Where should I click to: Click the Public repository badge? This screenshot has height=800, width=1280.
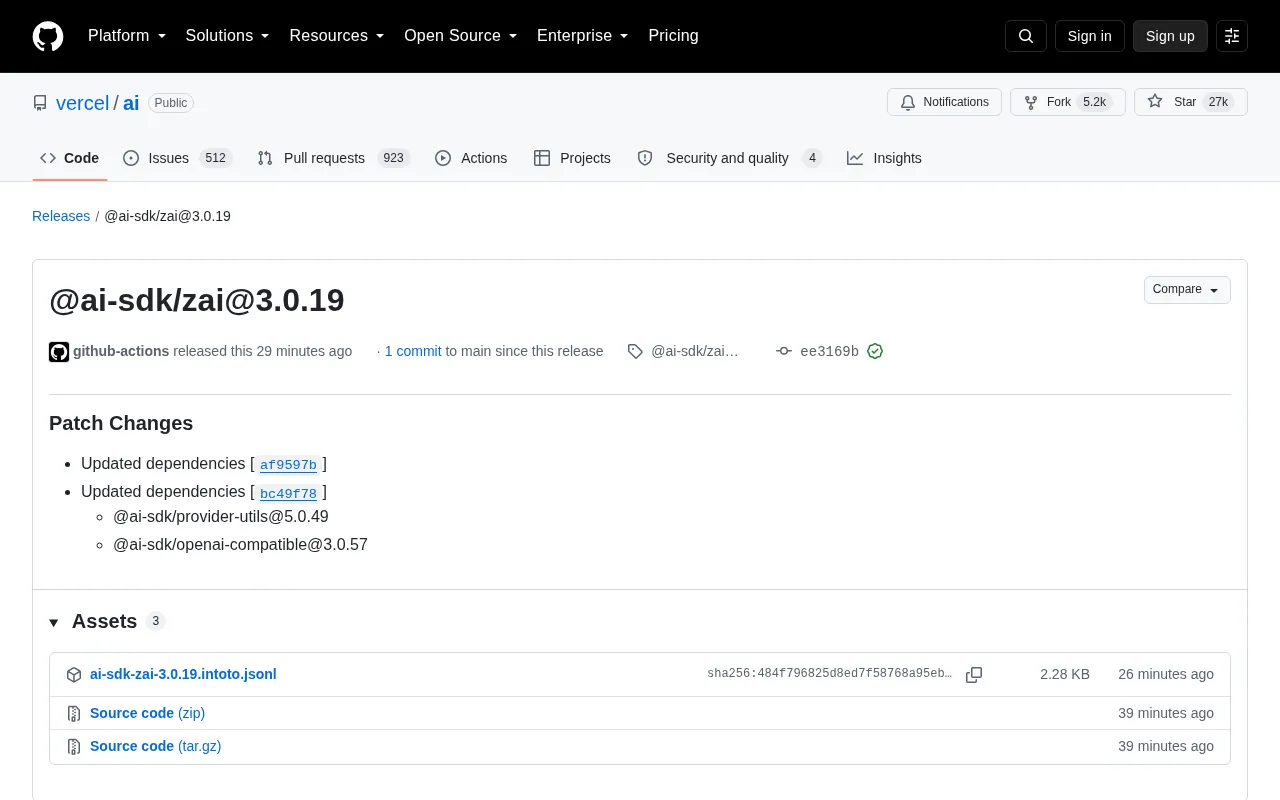tap(171, 103)
